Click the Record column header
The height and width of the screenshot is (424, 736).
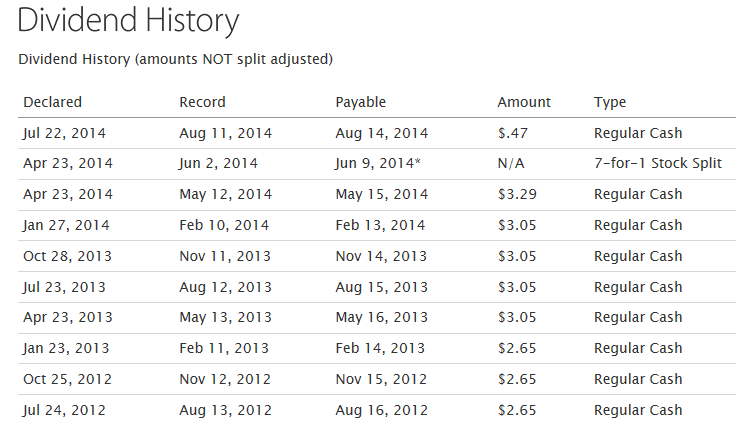[202, 102]
